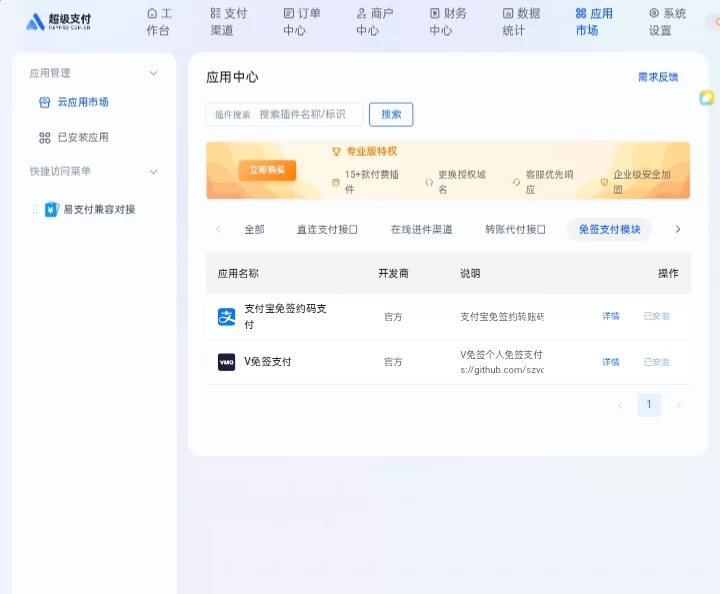Collapse the 应用管理 section
Image resolution: width=720 pixels, height=594 pixels.
pos(153,73)
